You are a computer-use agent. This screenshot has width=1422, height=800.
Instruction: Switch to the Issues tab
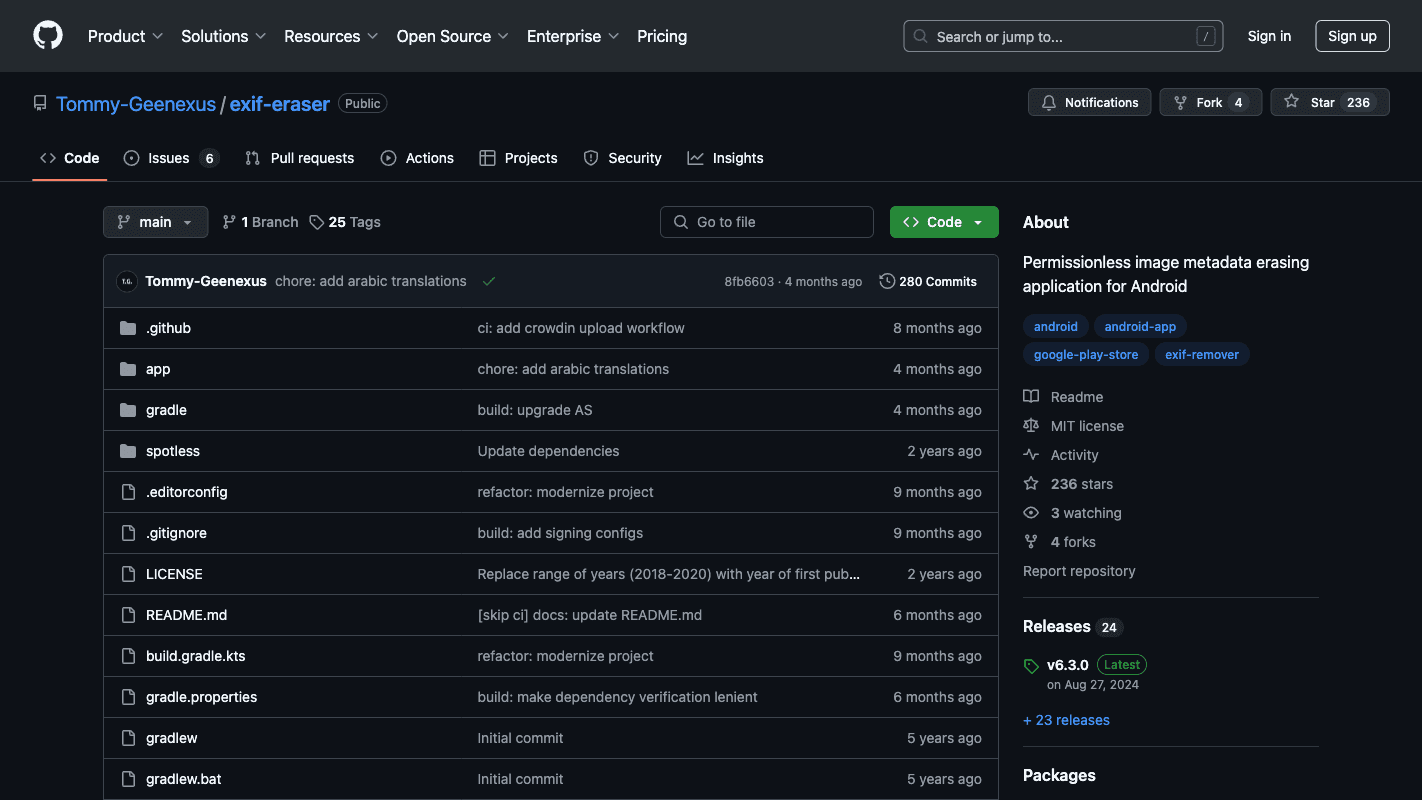coord(171,158)
